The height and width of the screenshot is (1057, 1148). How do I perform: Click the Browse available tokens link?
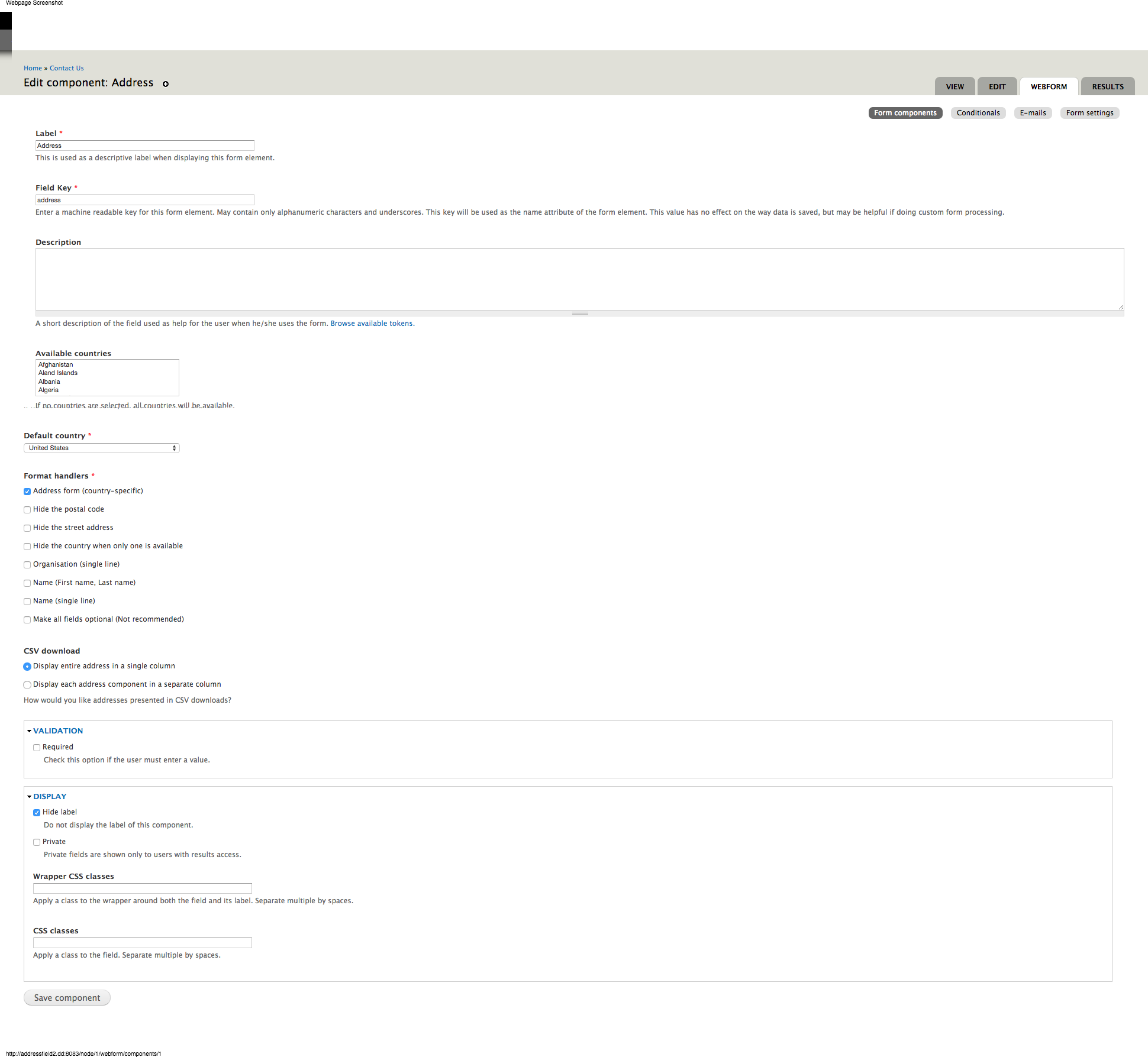click(x=372, y=323)
